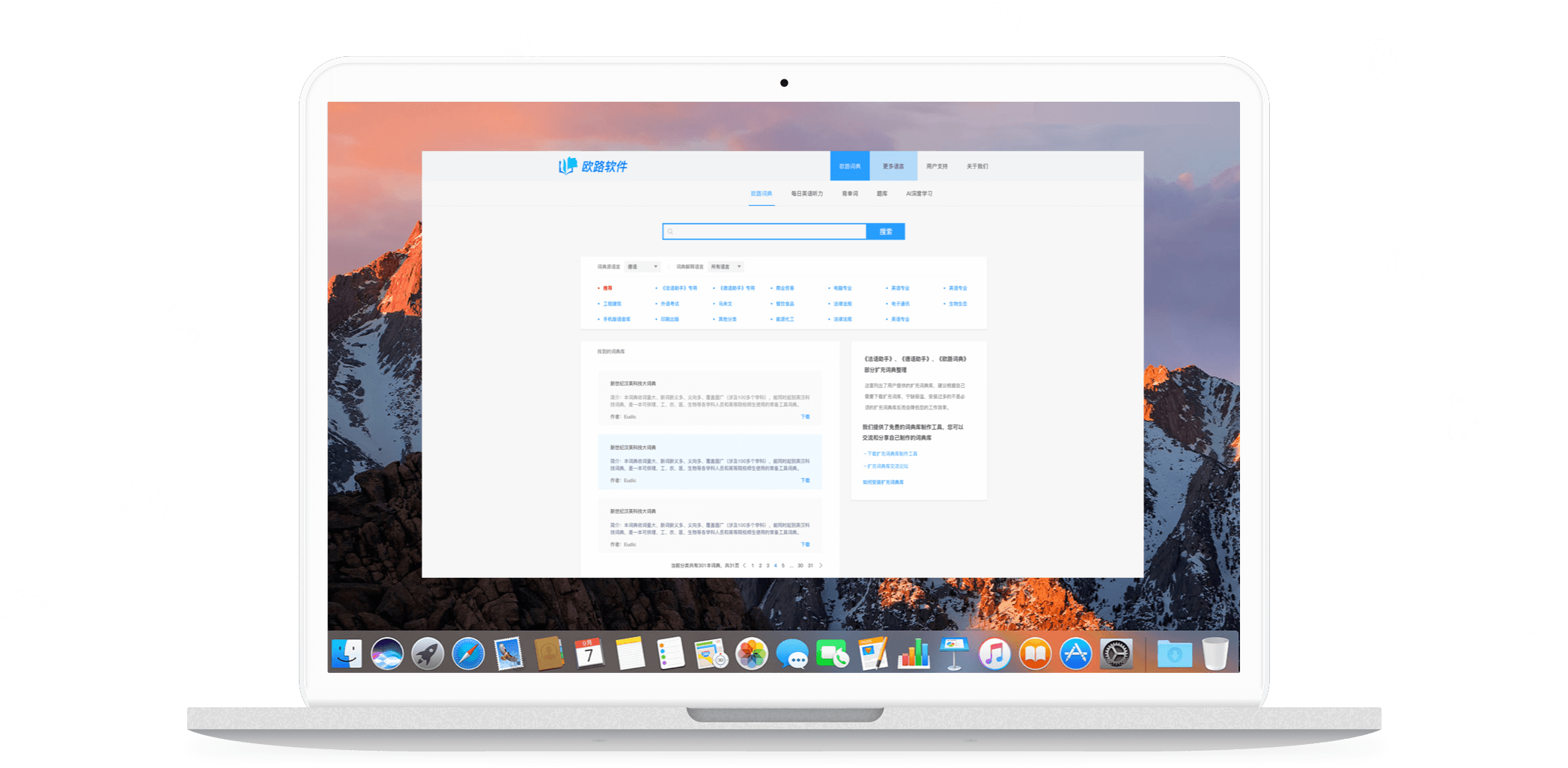Open Numbers bar chart icon
This screenshot has width=1568, height=768.
(914, 653)
